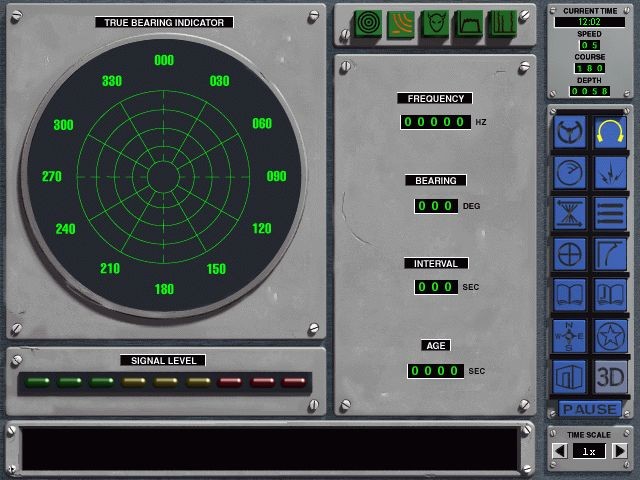Click the first green signal level light
The image size is (640, 480).
(38, 382)
